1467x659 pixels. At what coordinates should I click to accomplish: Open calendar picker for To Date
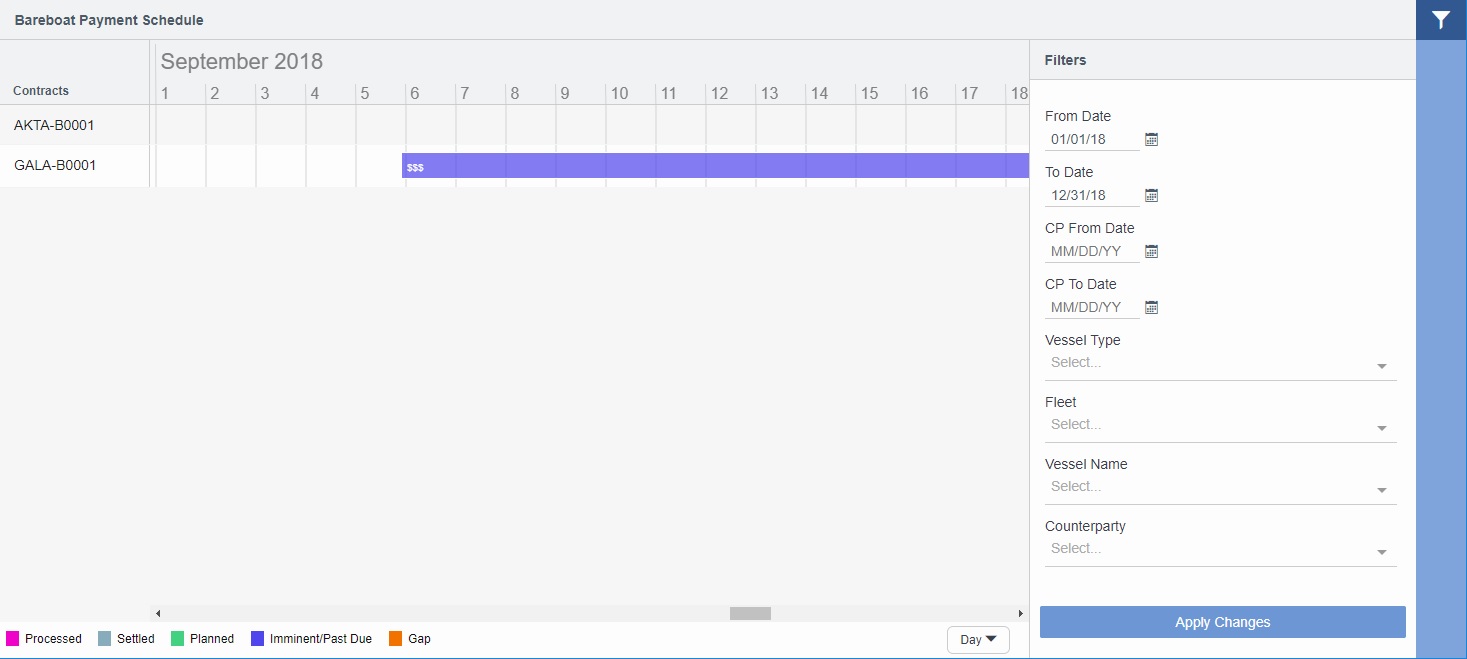point(1151,195)
